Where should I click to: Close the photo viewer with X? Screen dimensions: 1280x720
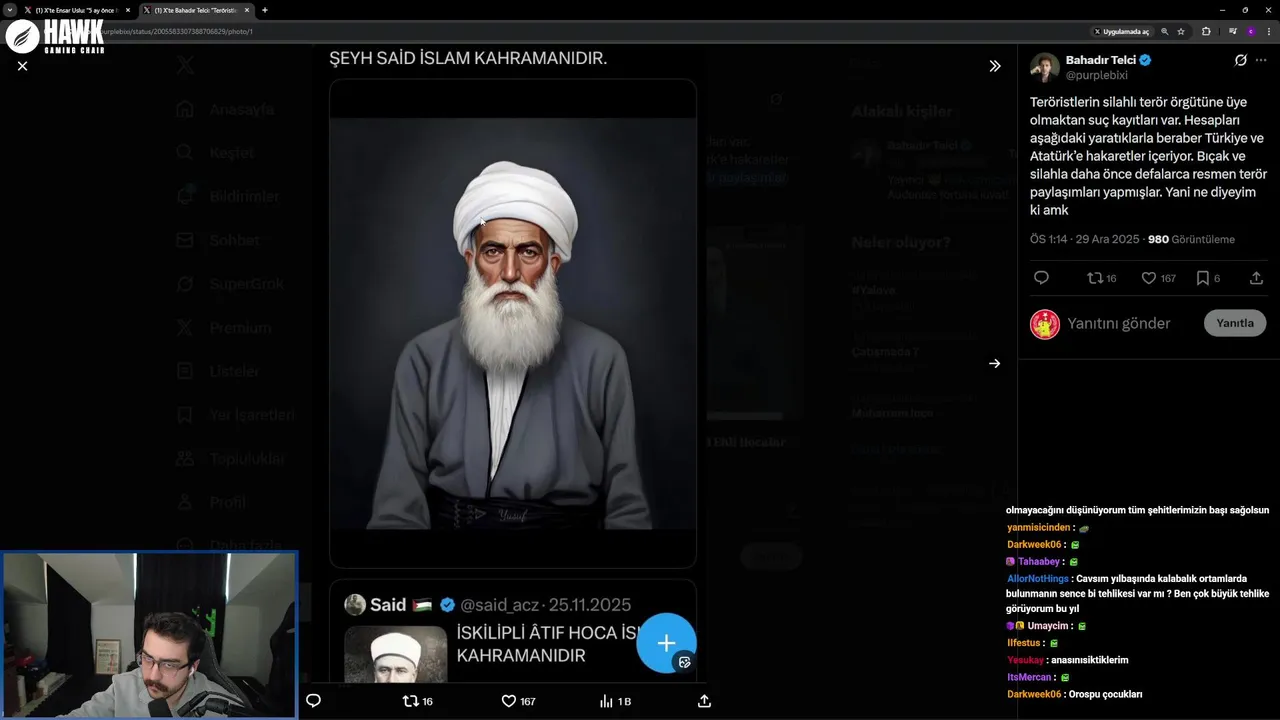[x=22, y=66]
